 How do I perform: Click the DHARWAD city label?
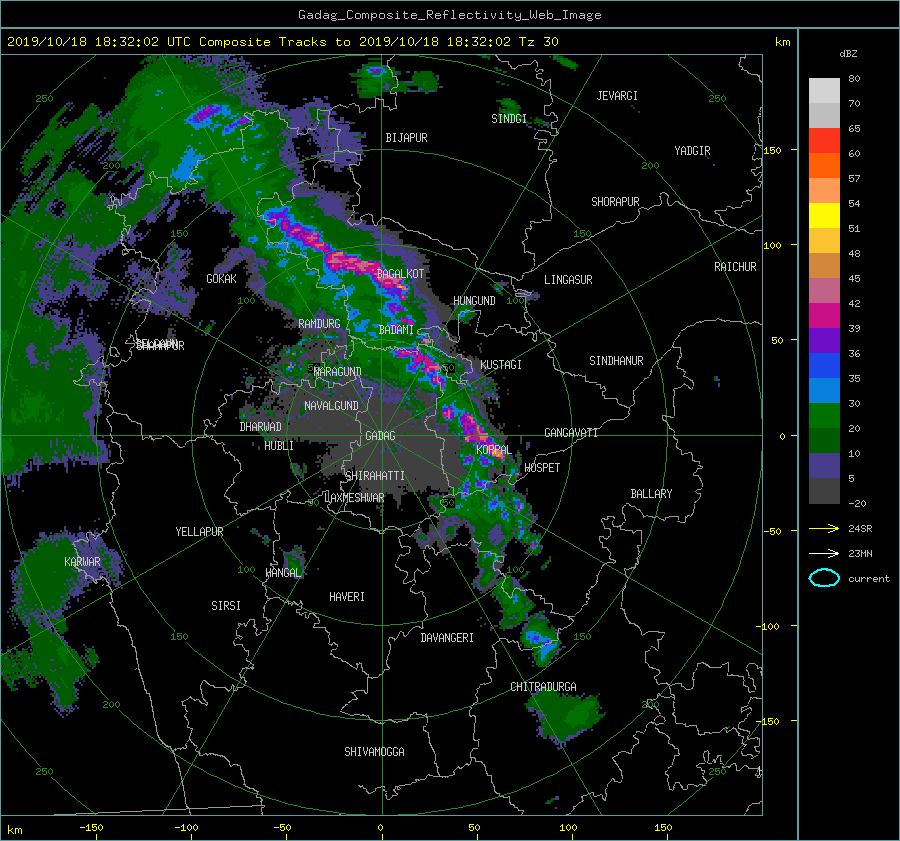[x=261, y=427]
